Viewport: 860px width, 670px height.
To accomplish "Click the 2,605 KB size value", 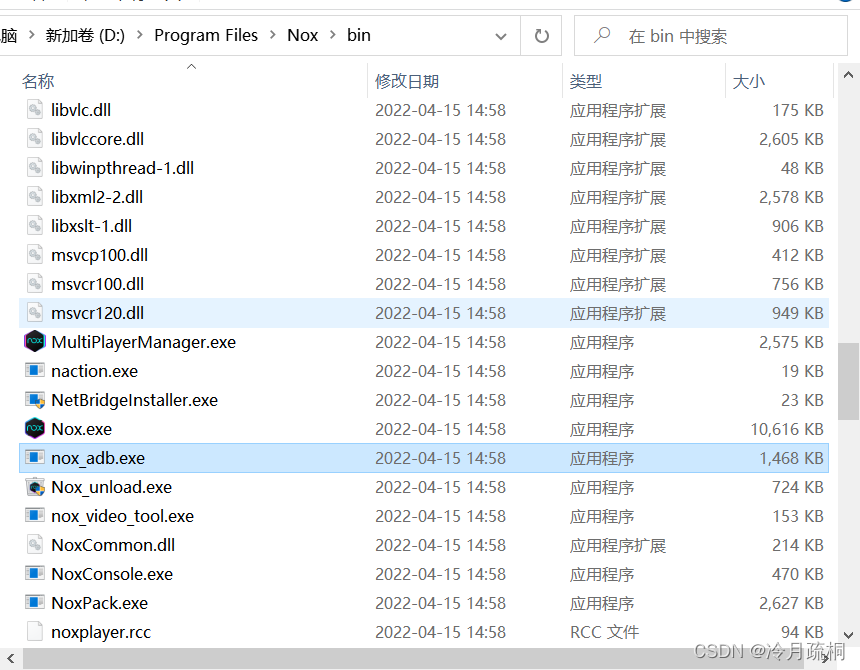I will tap(791, 139).
